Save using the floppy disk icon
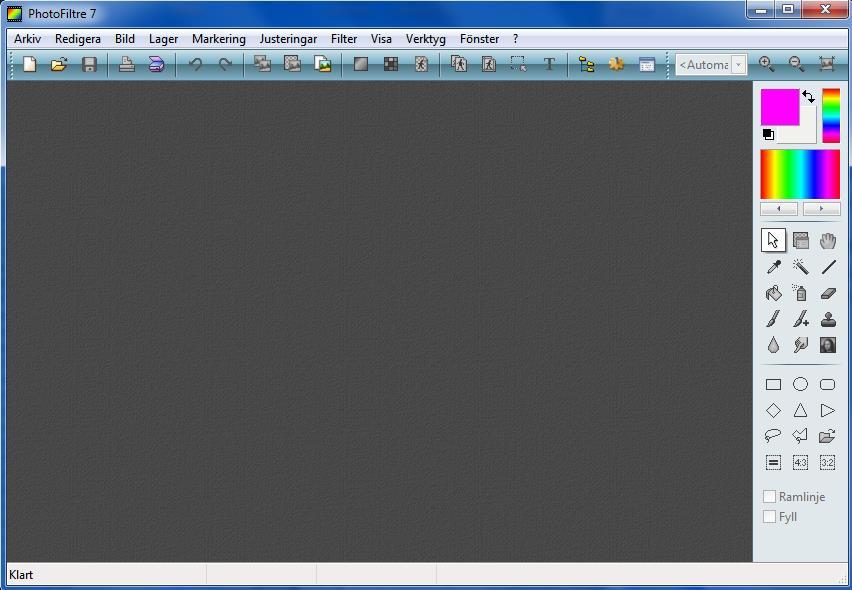This screenshot has width=852, height=590. click(89, 64)
